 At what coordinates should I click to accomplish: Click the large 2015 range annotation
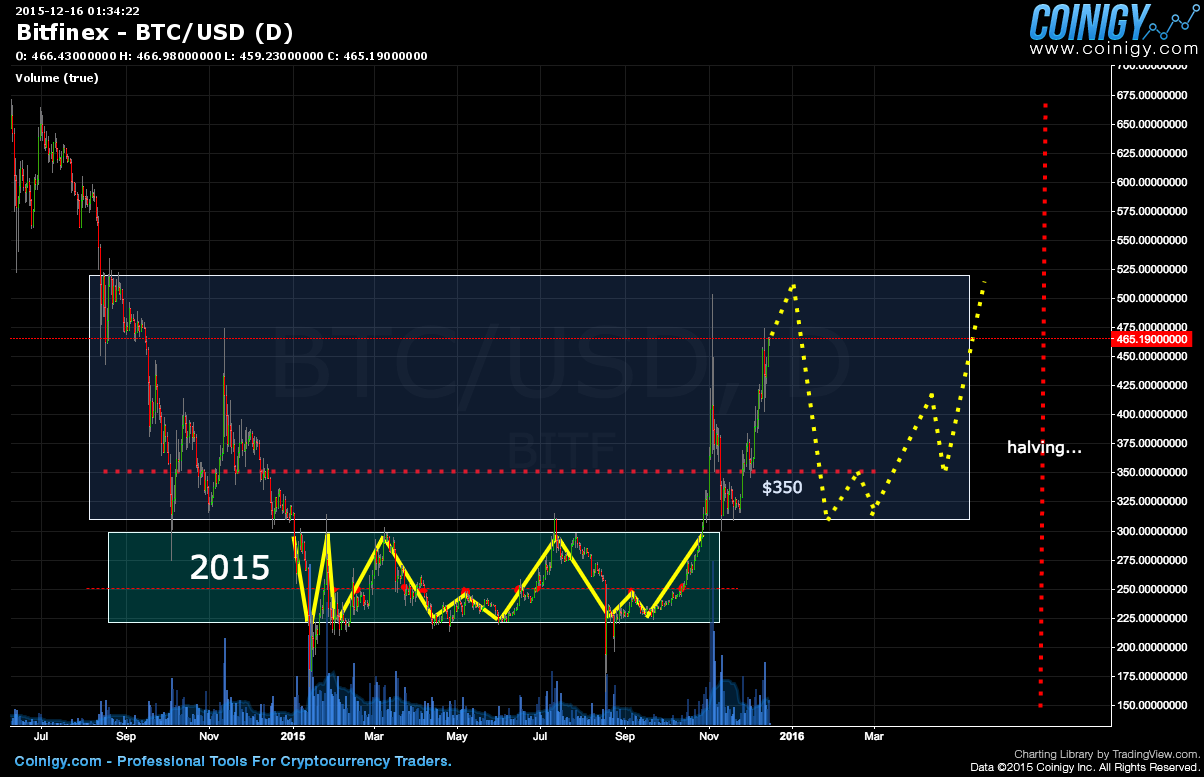[230, 568]
